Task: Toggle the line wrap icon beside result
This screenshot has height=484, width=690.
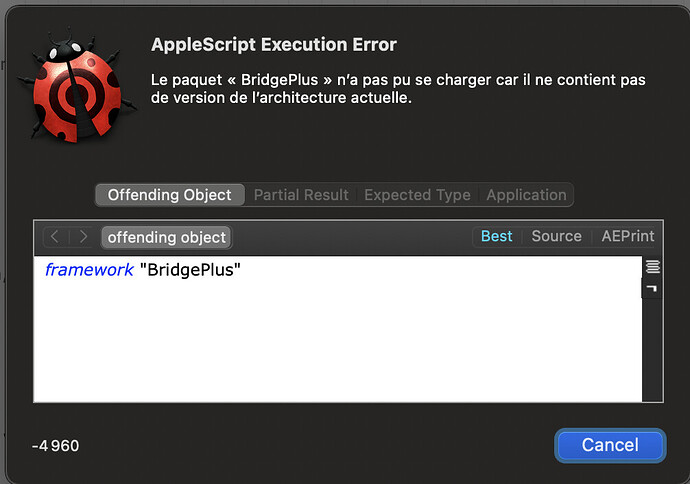Action: (x=653, y=267)
